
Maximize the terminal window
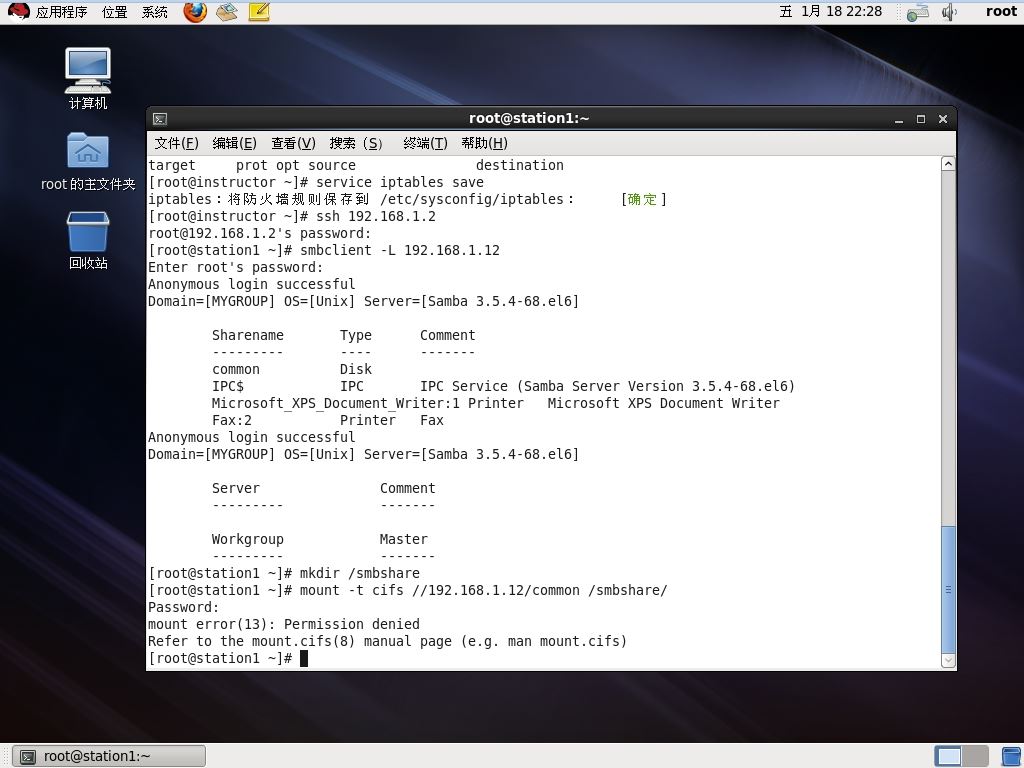click(921, 119)
